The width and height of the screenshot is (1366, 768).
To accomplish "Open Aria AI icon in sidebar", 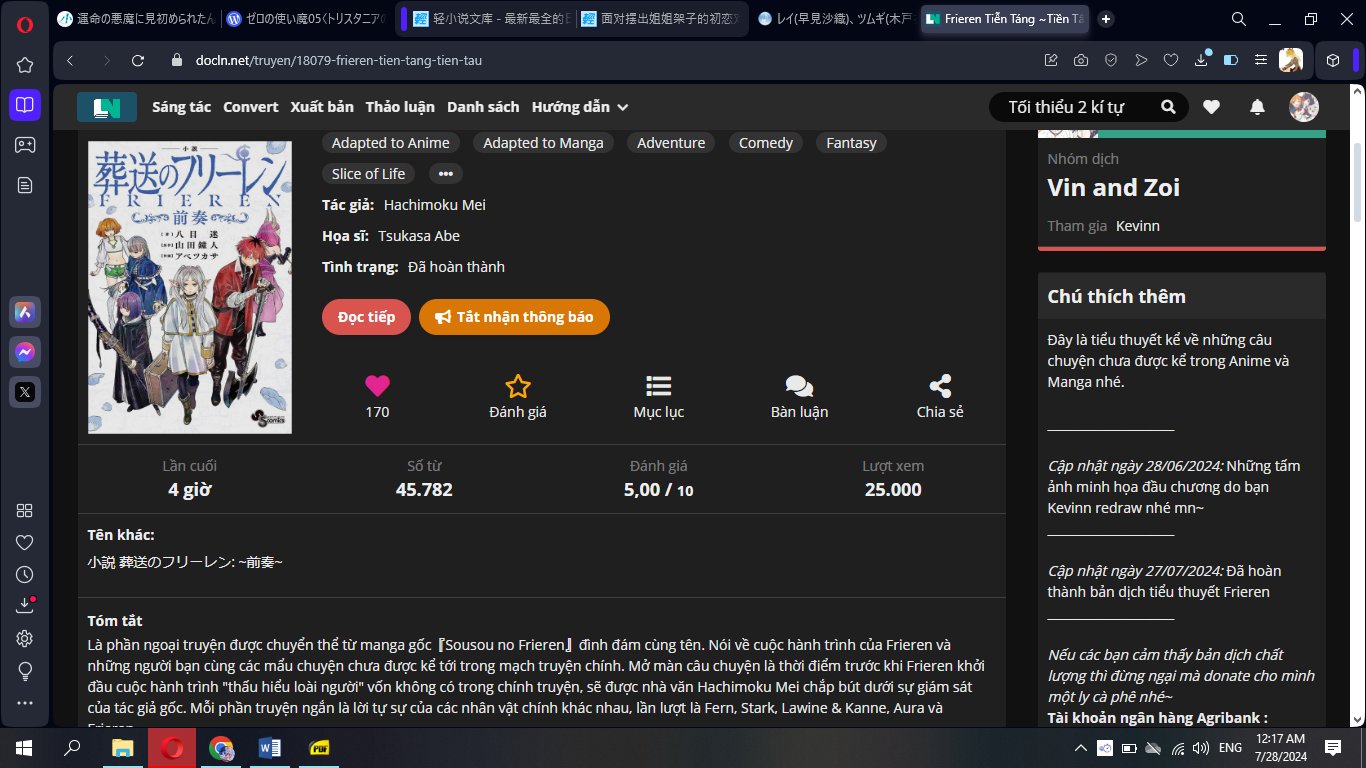I will pos(25,312).
